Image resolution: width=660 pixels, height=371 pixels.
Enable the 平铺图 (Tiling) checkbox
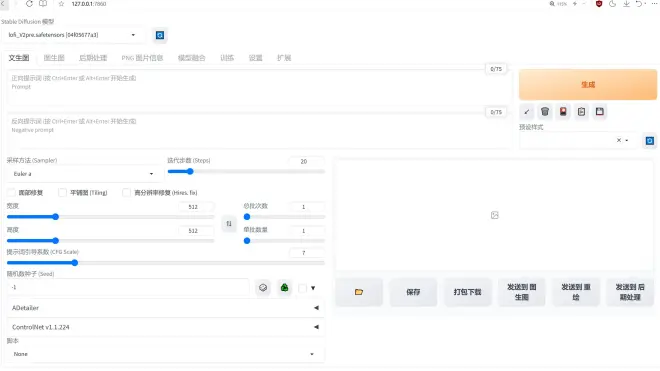[x=62, y=192]
